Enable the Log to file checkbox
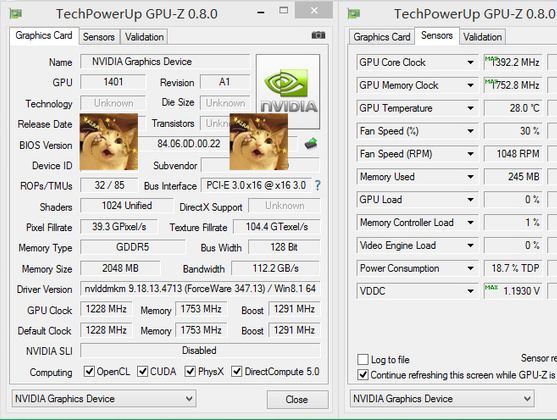This screenshot has height=420, width=557. [x=363, y=359]
